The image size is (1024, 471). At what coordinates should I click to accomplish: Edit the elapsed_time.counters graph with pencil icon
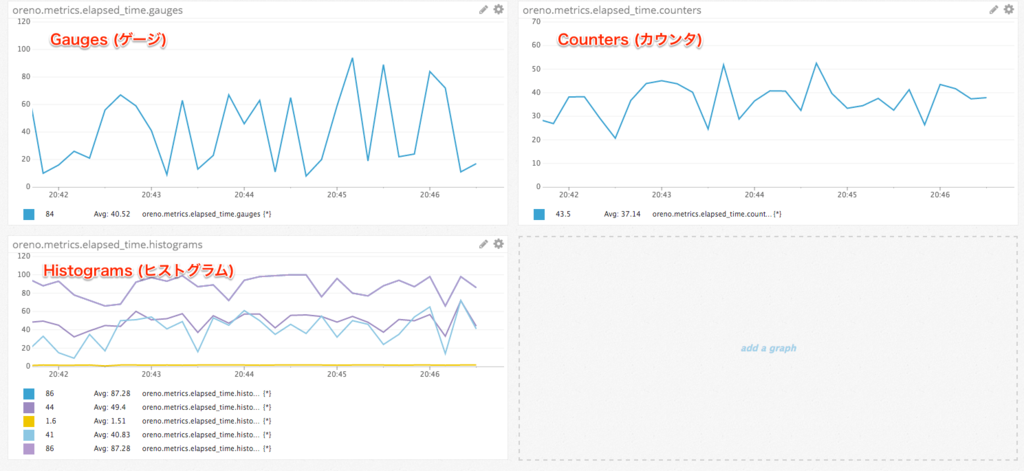pyautogui.click(x=994, y=9)
